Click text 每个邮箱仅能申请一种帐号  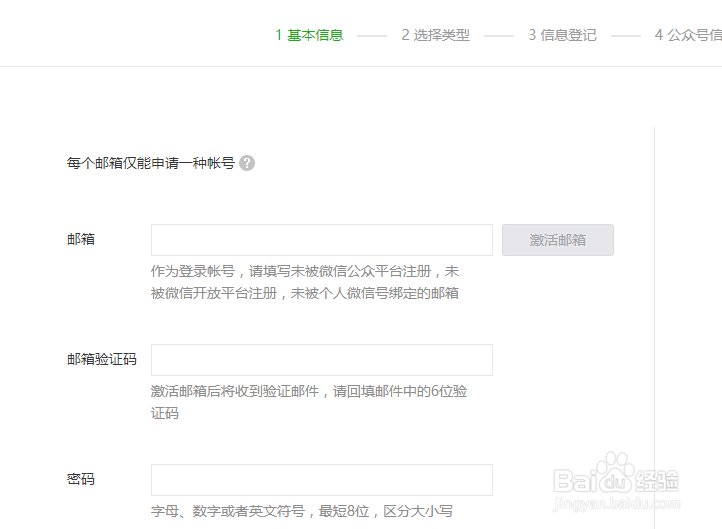click(x=151, y=163)
